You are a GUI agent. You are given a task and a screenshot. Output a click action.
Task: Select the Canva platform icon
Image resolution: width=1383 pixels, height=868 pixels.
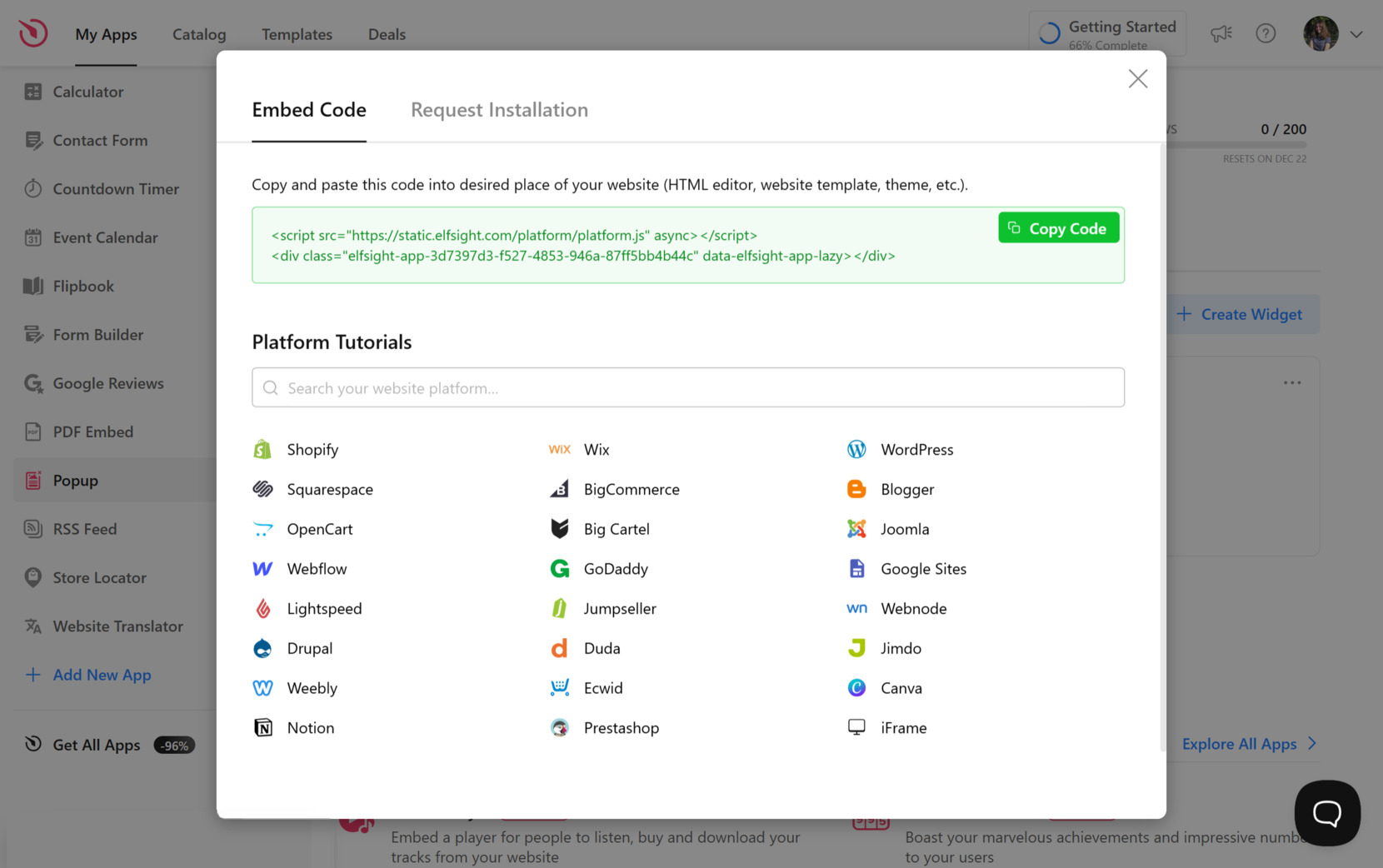[x=856, y=687]
